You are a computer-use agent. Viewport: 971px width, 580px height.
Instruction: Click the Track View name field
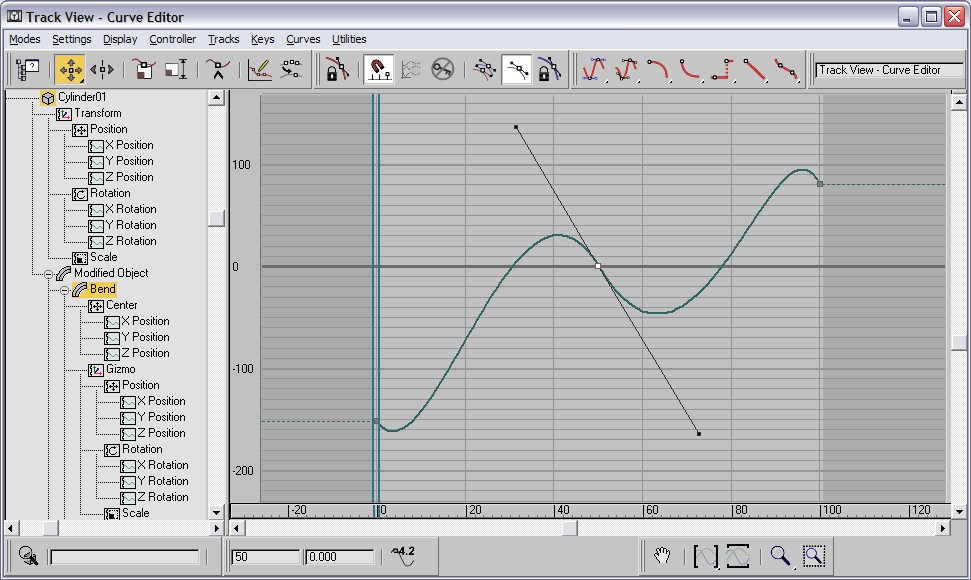(889, 70)
